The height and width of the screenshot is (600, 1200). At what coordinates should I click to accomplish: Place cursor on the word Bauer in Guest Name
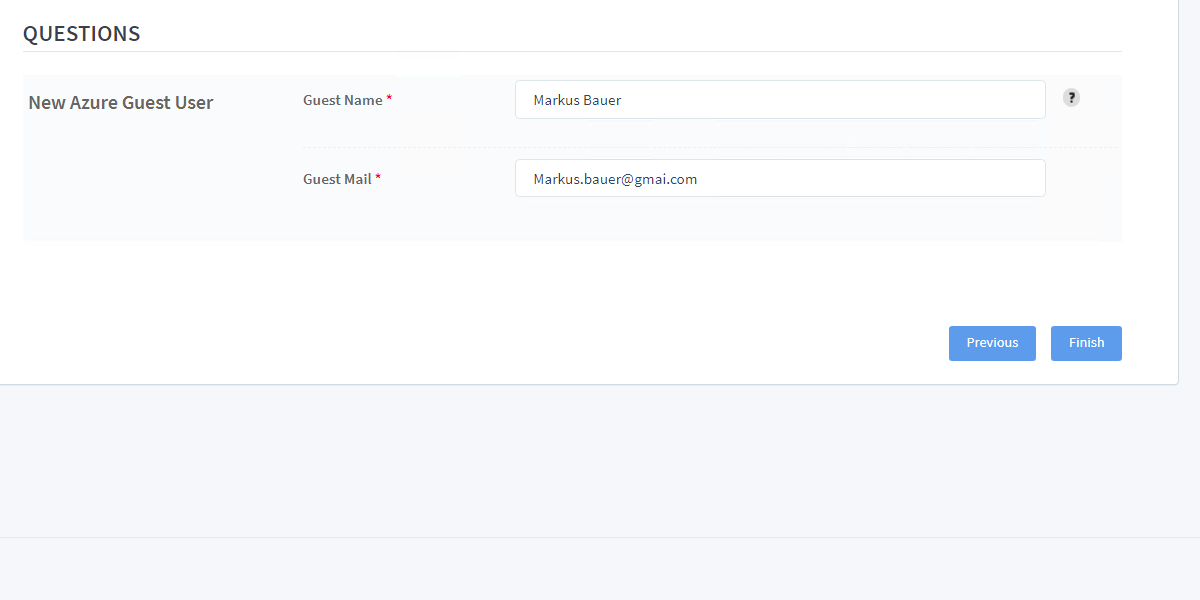(602, 100)
